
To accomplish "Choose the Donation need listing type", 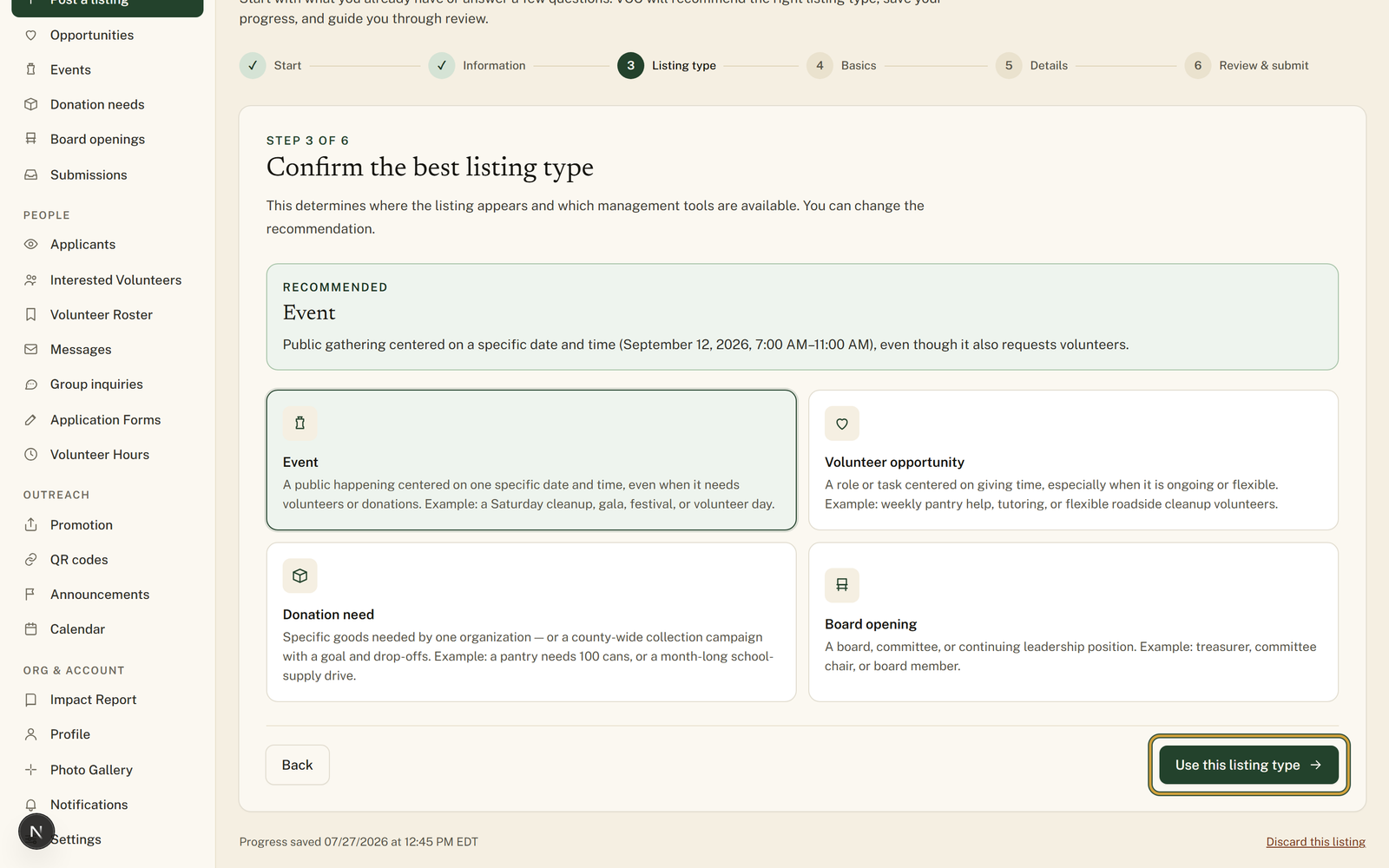I will (531, 621).
